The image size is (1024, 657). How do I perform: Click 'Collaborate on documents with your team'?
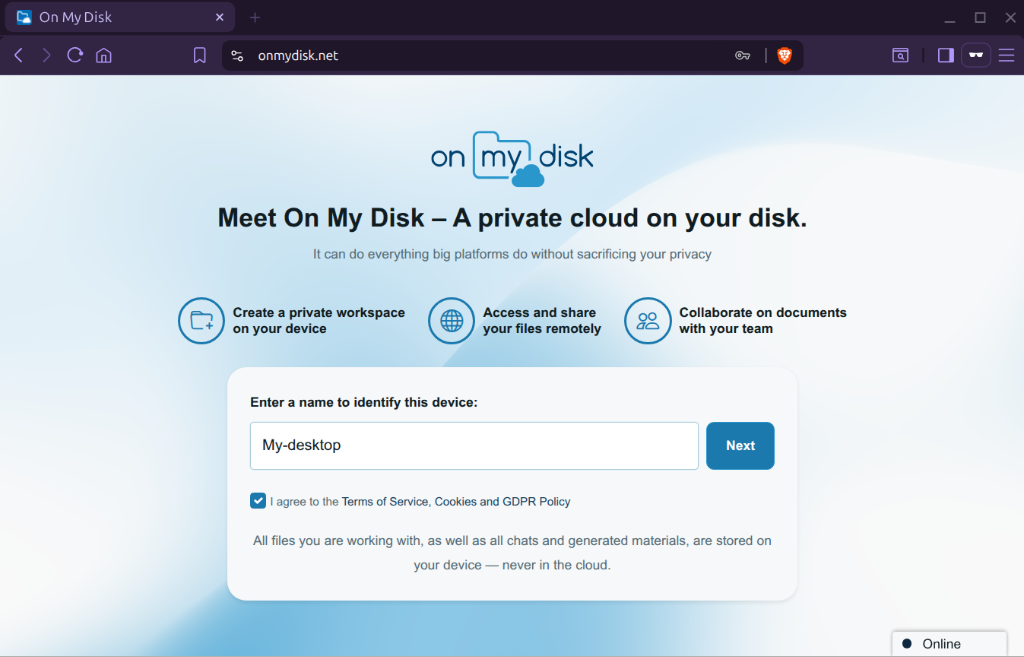tap(763, 321)
